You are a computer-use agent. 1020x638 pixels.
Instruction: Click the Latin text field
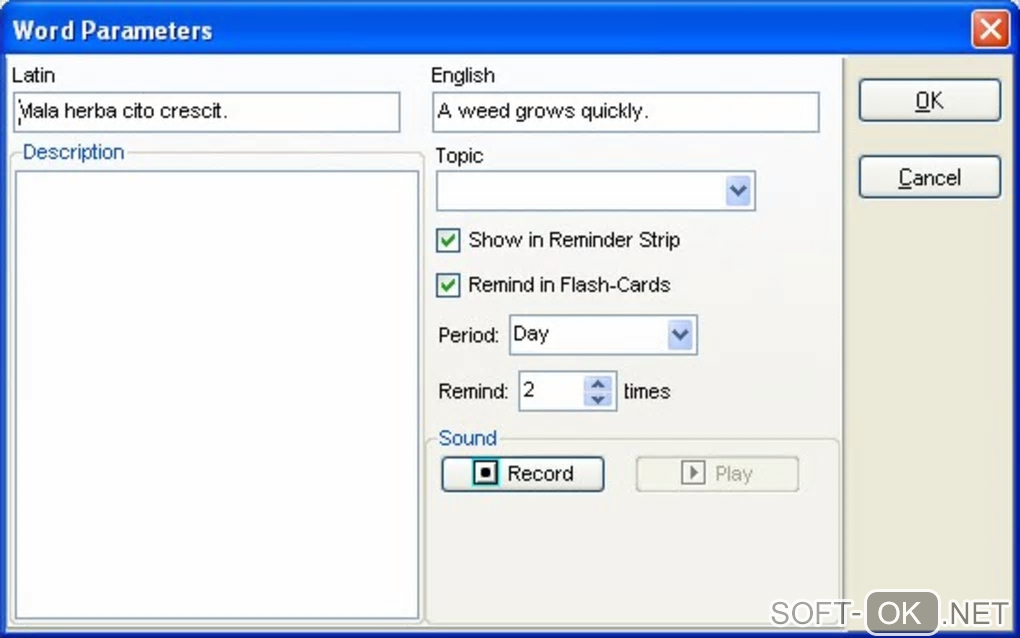208,112
